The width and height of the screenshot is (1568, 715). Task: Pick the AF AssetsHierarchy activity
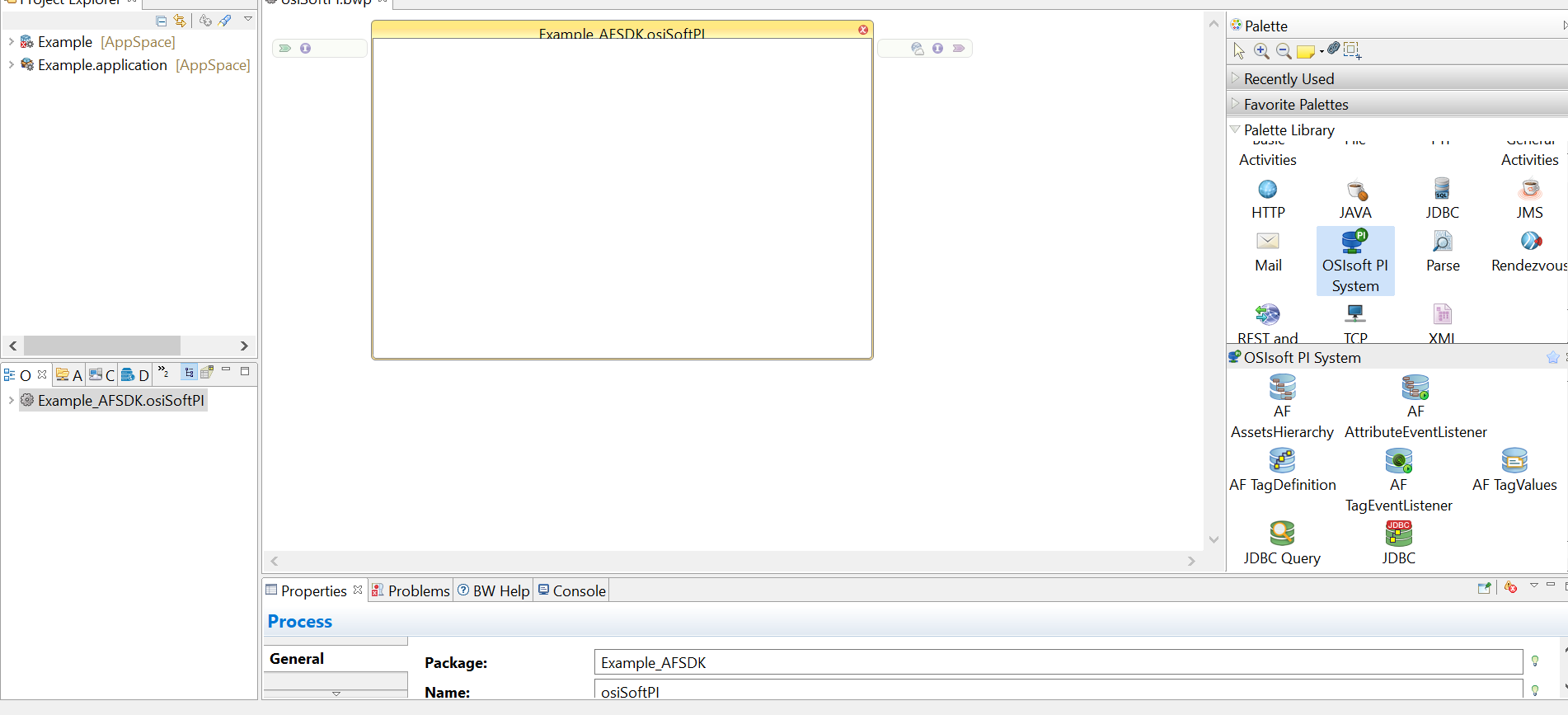(x=1282, y=407)
